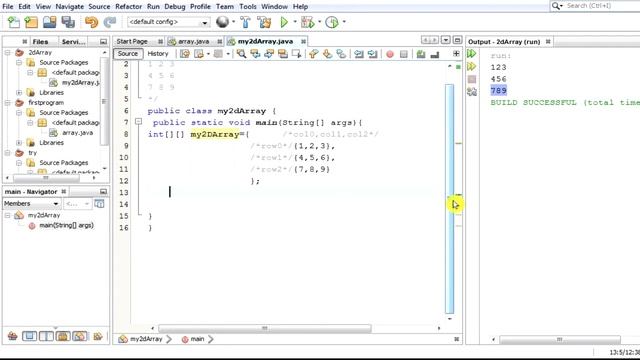Click the Find Selection magnifier icon in editor toolbar
Screen dimensions: 640x360
(241, 54)
